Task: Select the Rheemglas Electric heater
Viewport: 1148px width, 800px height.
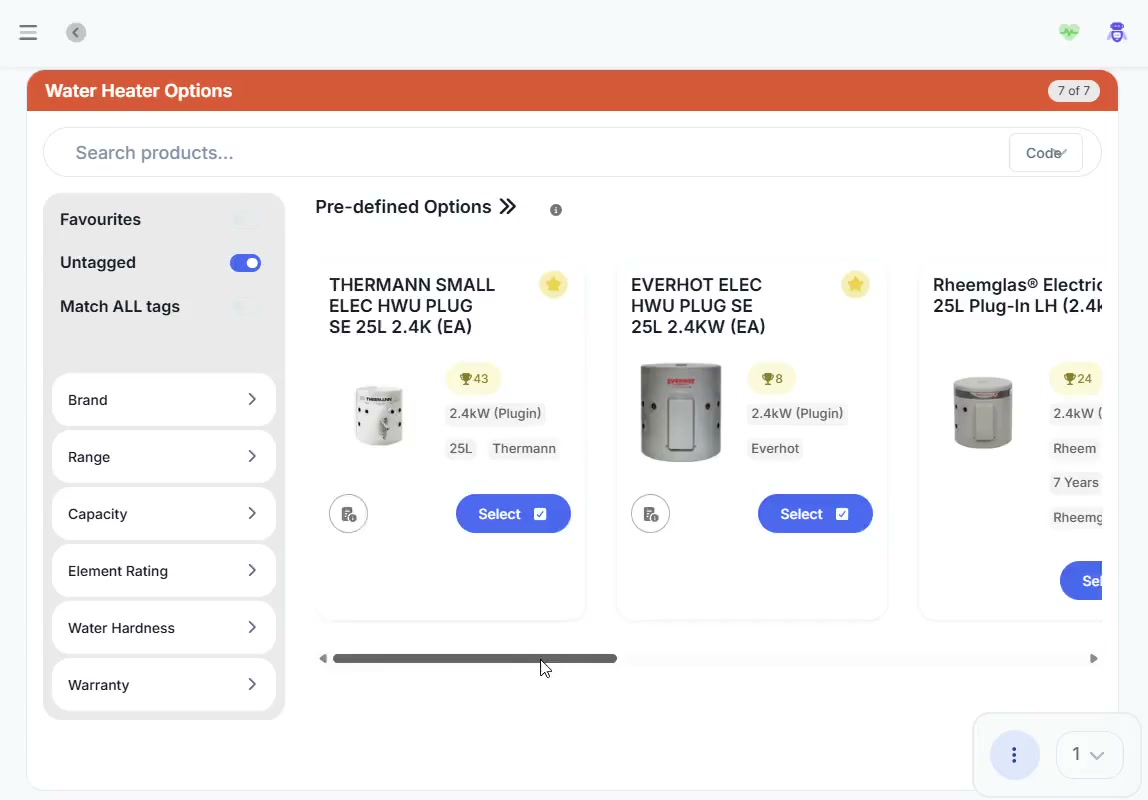Action: pos(1081,580)
